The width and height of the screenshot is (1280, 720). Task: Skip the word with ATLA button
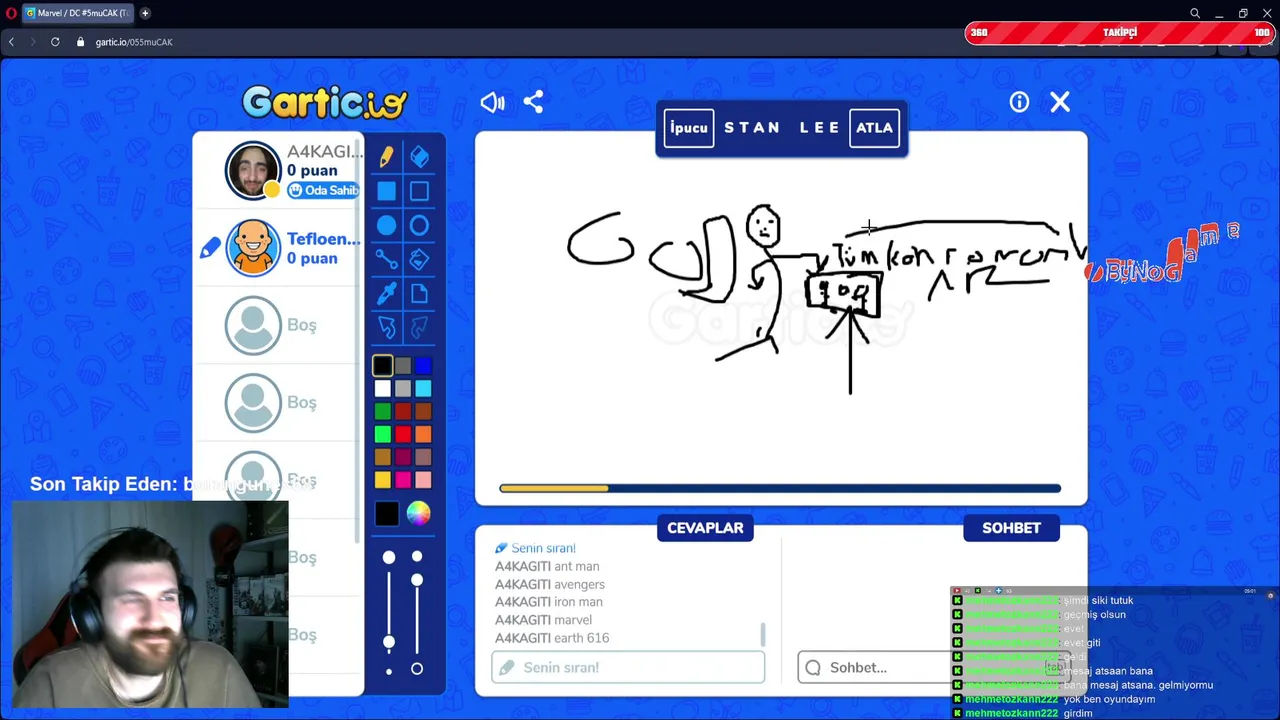pos(874,128)
